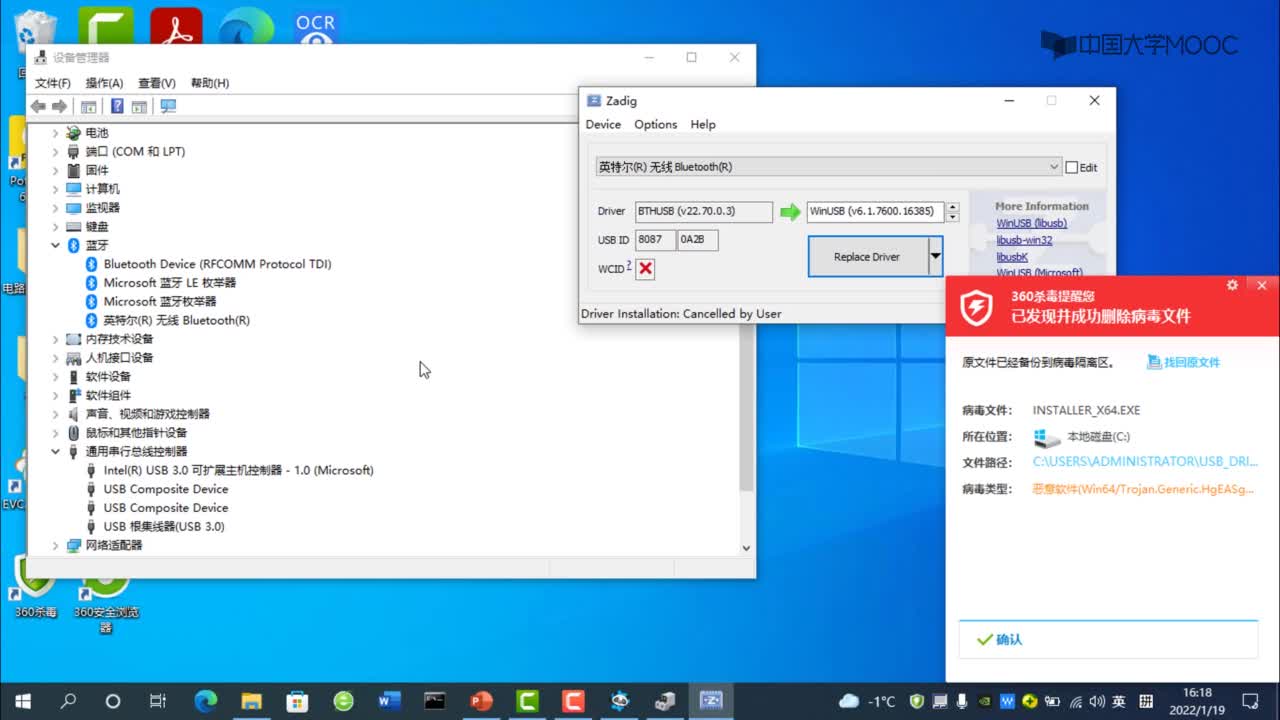Click the Windows Start button
The width and height of the screenshot is (1280, 720).
click(x=22, y=700)
